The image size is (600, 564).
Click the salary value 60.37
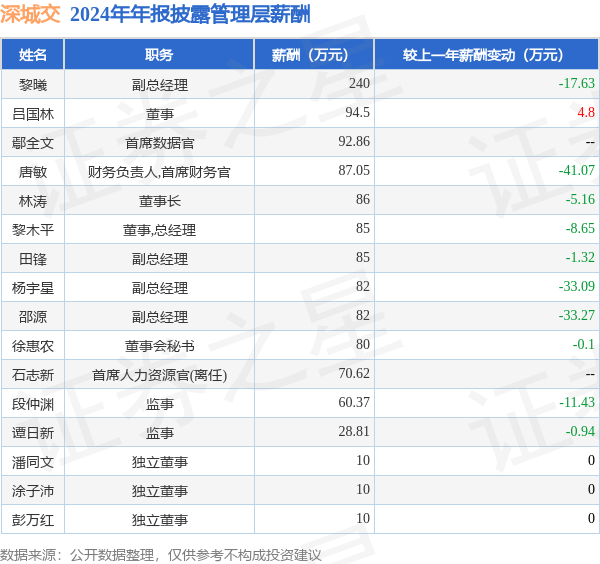(354, 403)
